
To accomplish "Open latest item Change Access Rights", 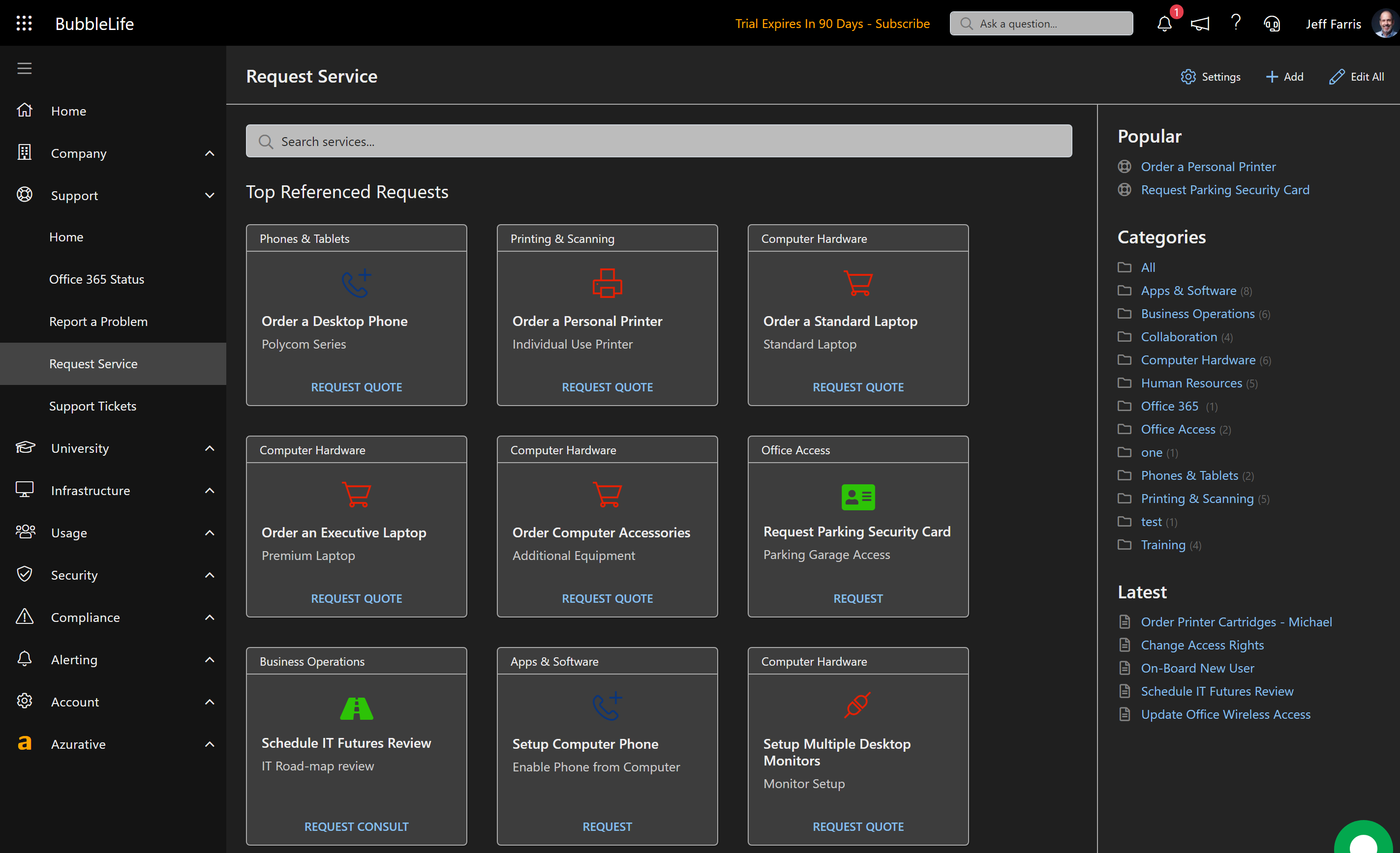I will (x=1202, y=645).
